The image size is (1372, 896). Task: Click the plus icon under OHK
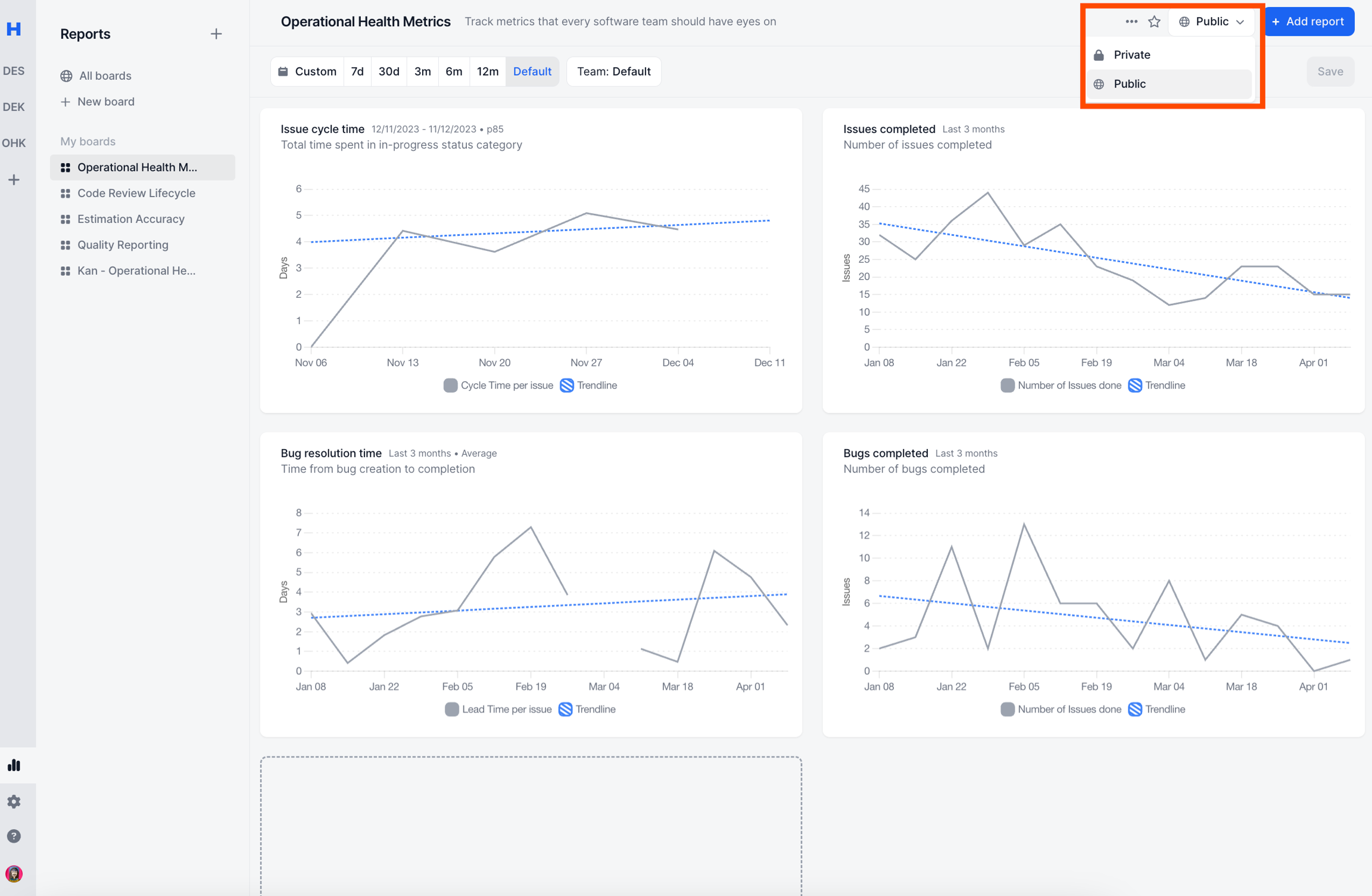pos(14,179)
